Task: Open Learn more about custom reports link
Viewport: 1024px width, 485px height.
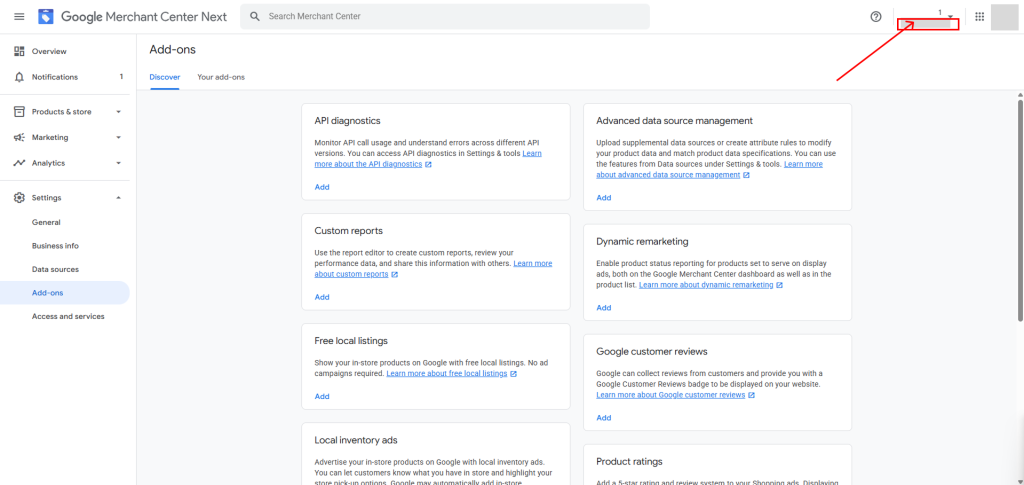Action: (x=351, y=274)
